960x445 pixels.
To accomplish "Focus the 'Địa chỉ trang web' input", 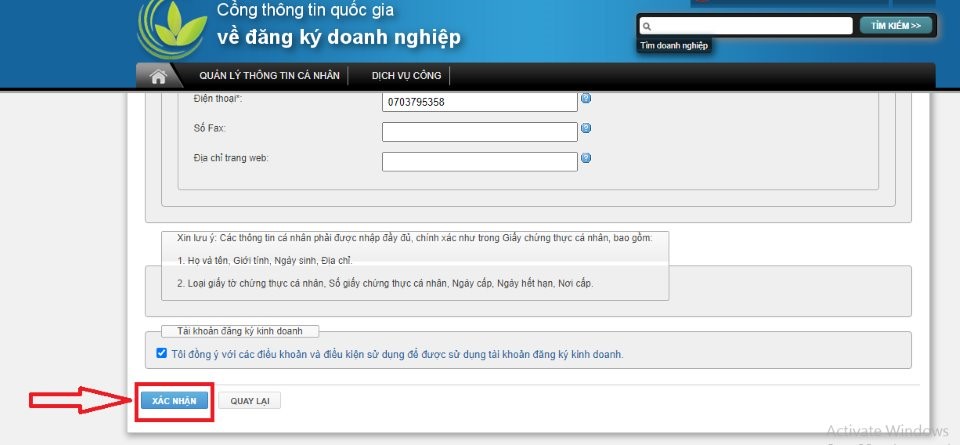I will click(479, 161).
